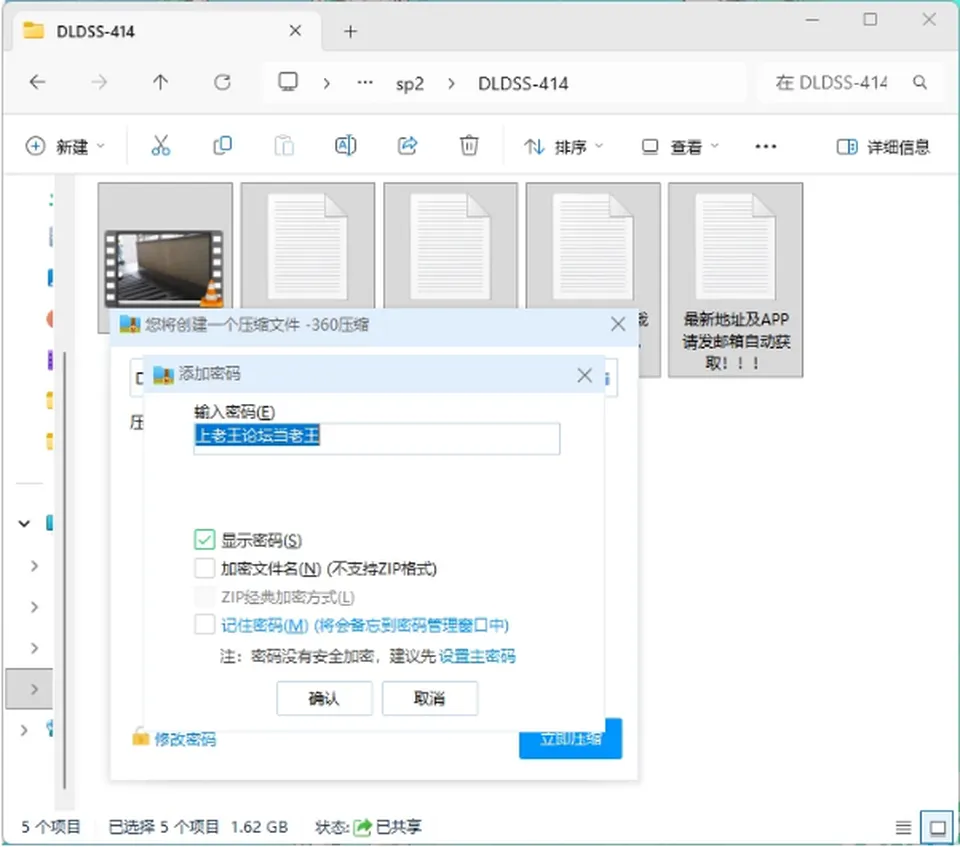The image size is (960, 847).
Task: Click the 确认 button
Action: click(324, 698)
